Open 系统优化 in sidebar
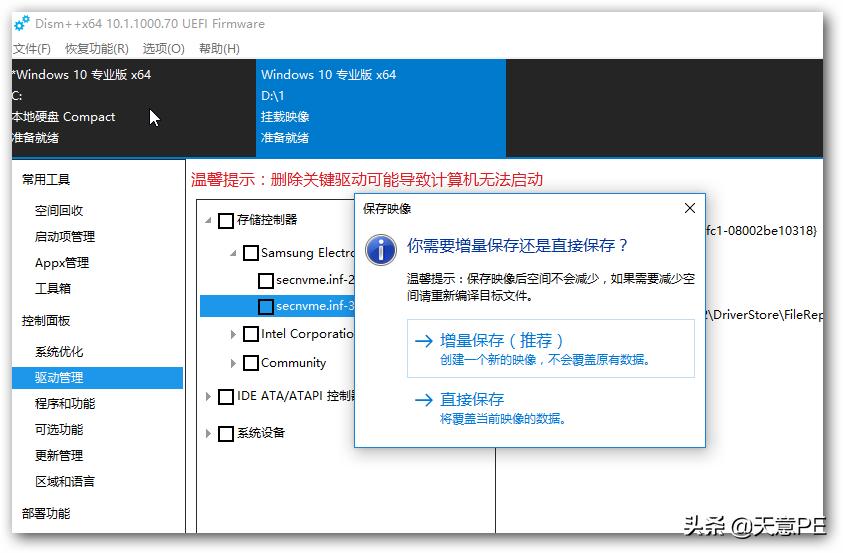 tap(59, 352)
